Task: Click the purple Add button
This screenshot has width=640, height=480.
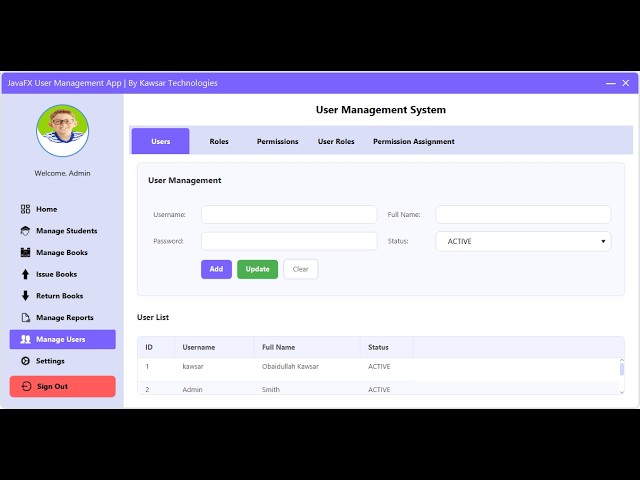Action: pyautogui.click(x=216, y=269)
